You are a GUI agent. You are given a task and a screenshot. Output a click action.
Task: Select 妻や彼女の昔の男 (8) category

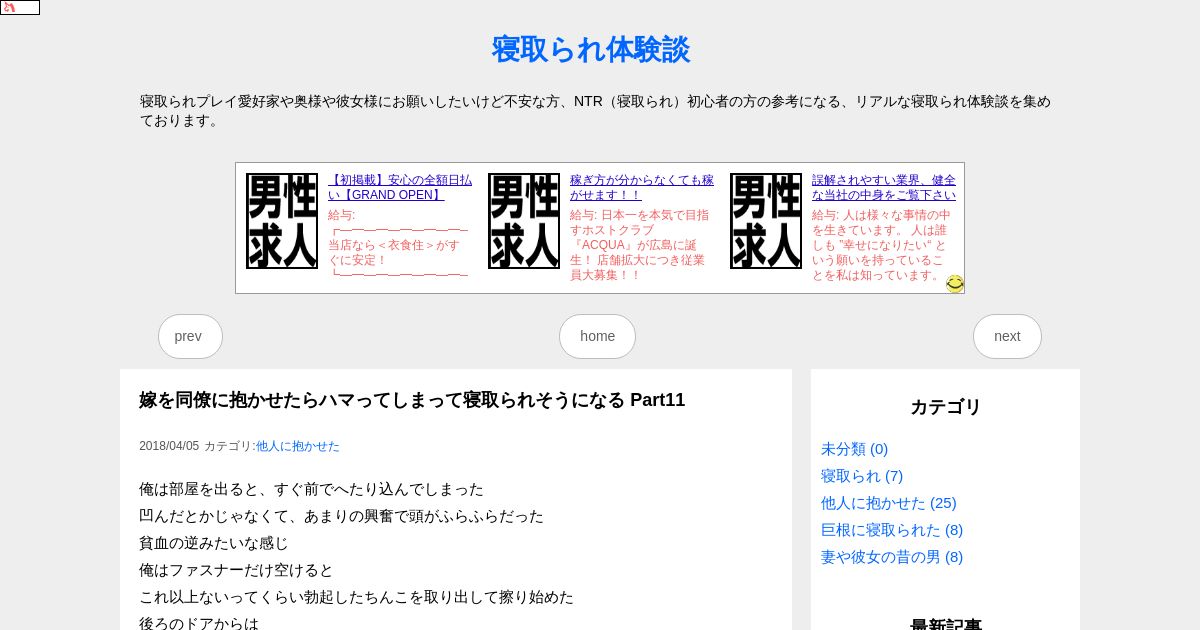pyautogui.click(x=892, y=557)
